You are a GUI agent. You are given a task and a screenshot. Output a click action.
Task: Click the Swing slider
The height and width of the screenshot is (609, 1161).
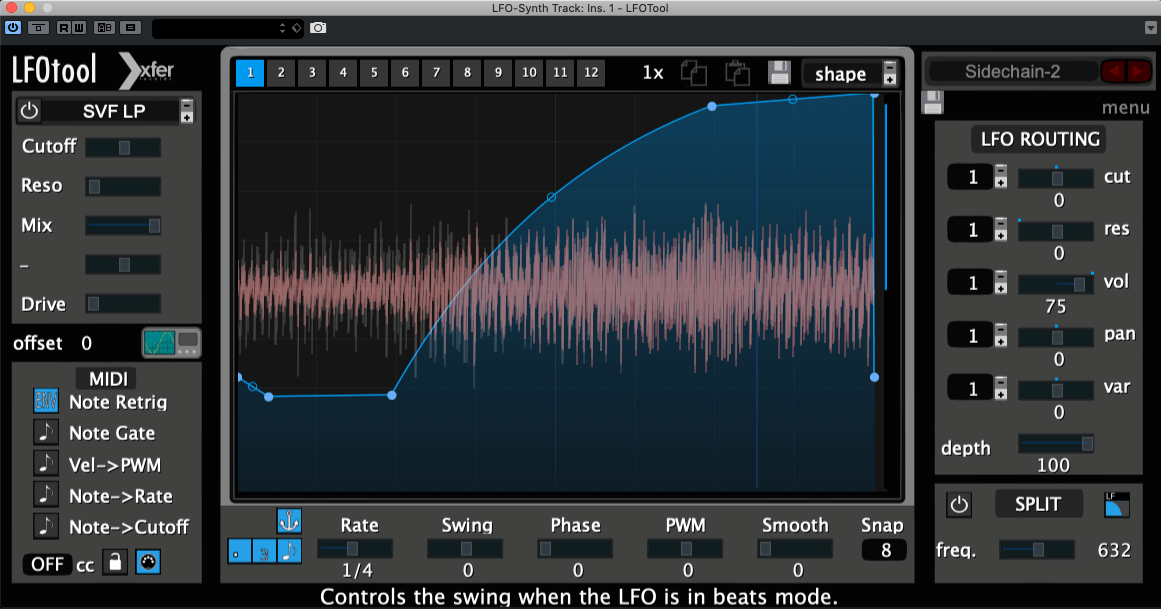point(465,549)
